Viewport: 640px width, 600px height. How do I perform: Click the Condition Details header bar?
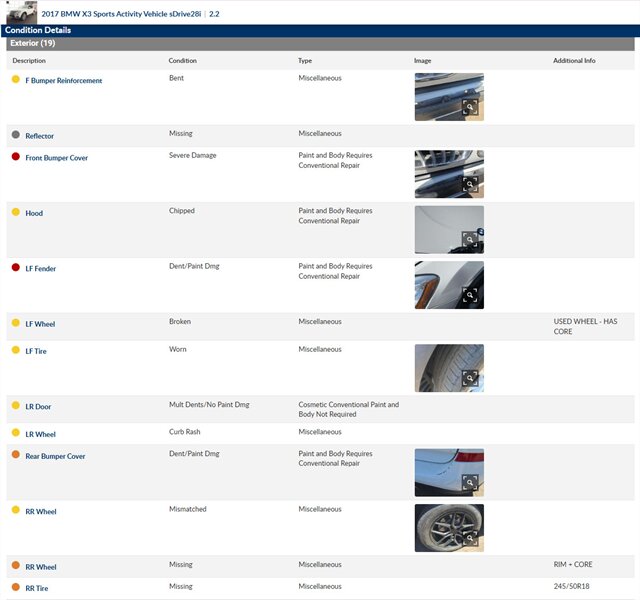click(x=36, y=30)
